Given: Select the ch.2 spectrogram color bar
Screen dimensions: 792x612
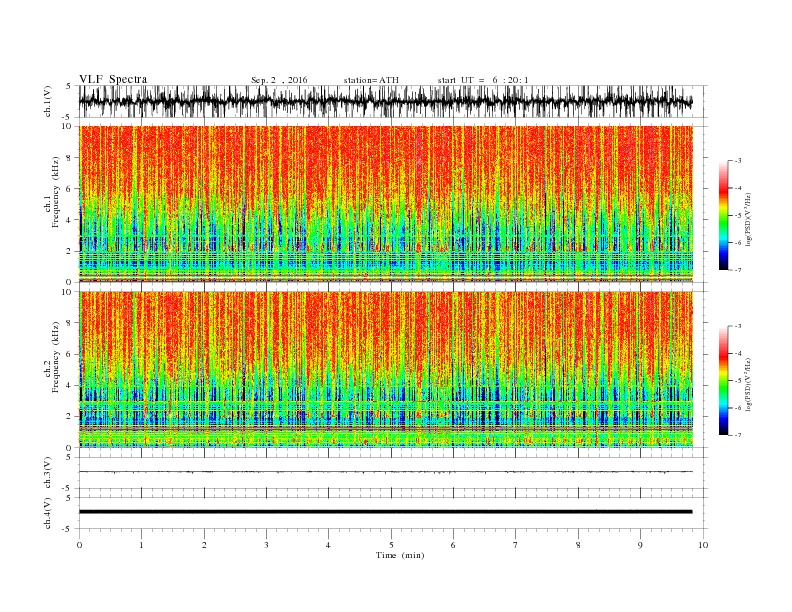Looking at the screenshot, I should (723, 380).
